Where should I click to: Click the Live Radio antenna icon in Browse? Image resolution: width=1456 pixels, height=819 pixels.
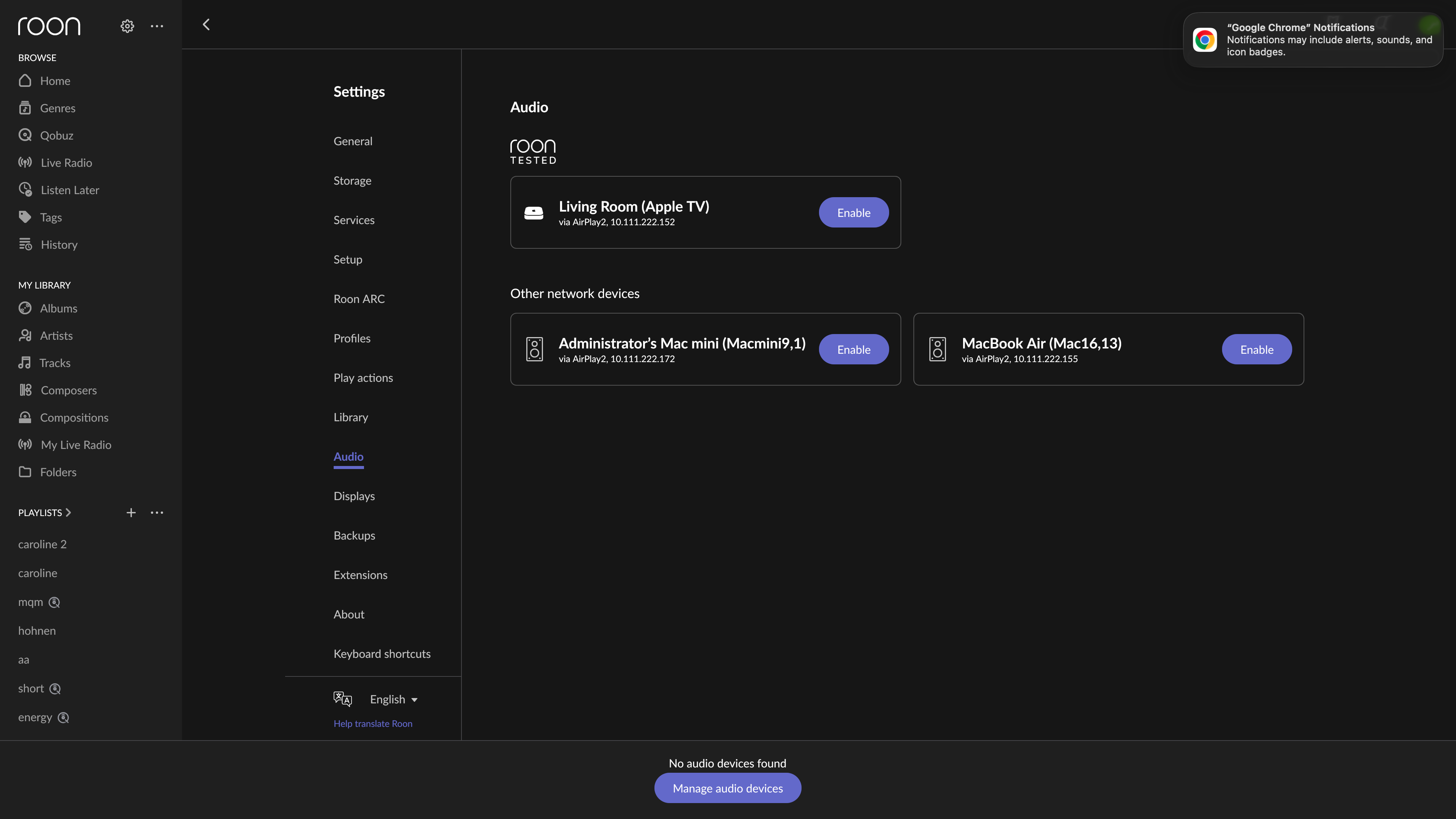pyautogui.click(x=25, y=163)
